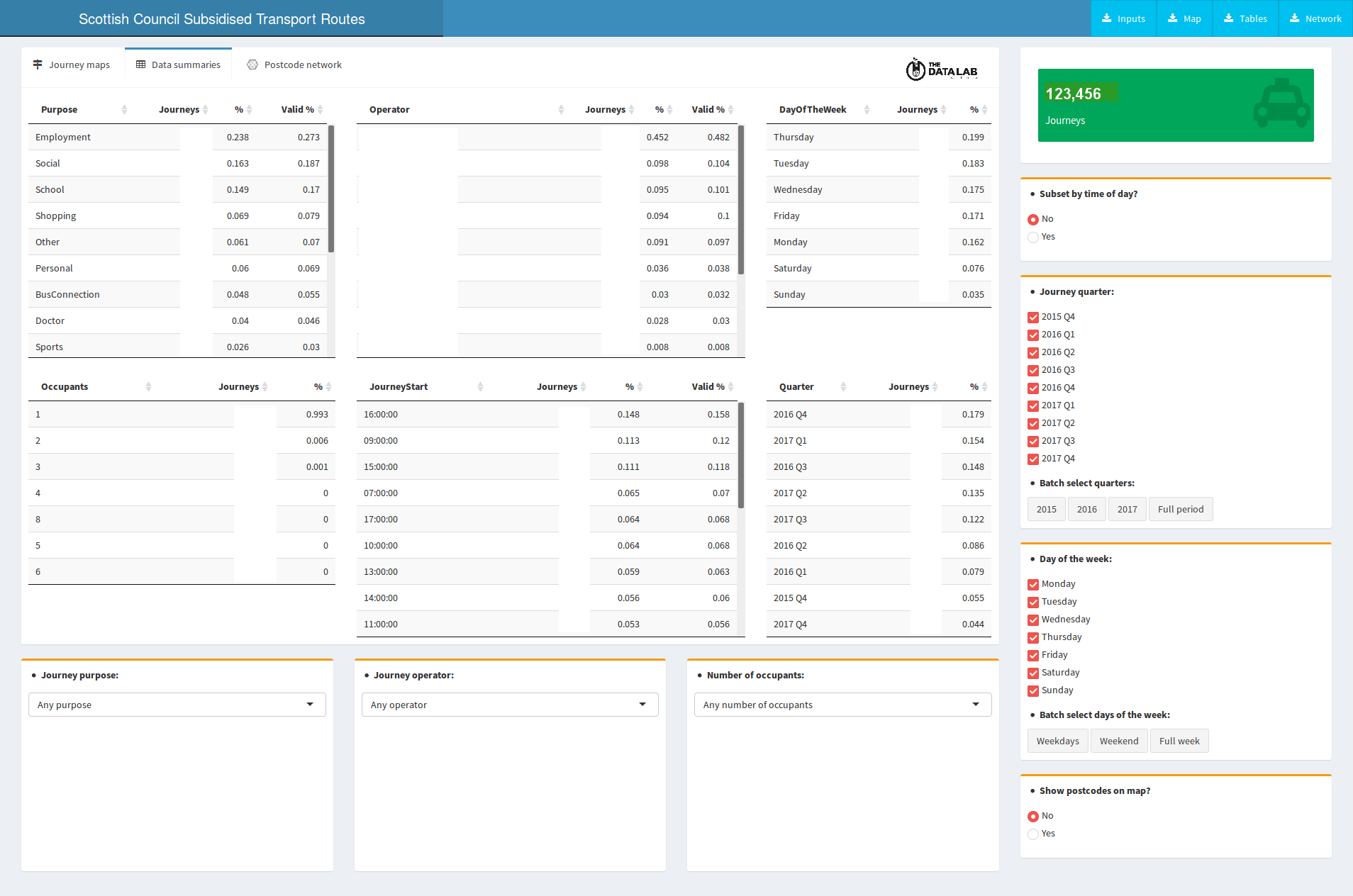This screenshot has height=896, width=1353.
Task: Sort Operator table by Valid % arrows
Action: [730, 109]
